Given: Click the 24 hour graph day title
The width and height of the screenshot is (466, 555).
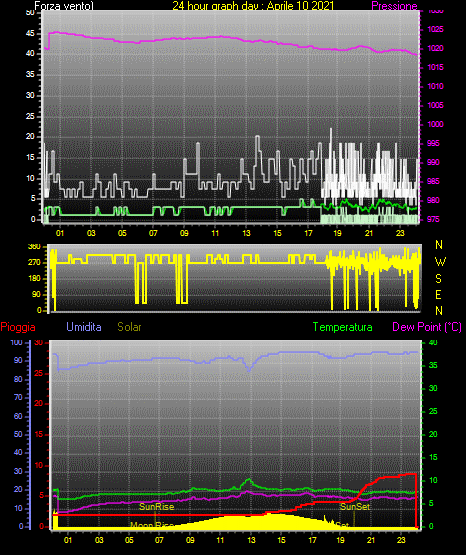Looking at the screenshot, I should pos(253,6).
